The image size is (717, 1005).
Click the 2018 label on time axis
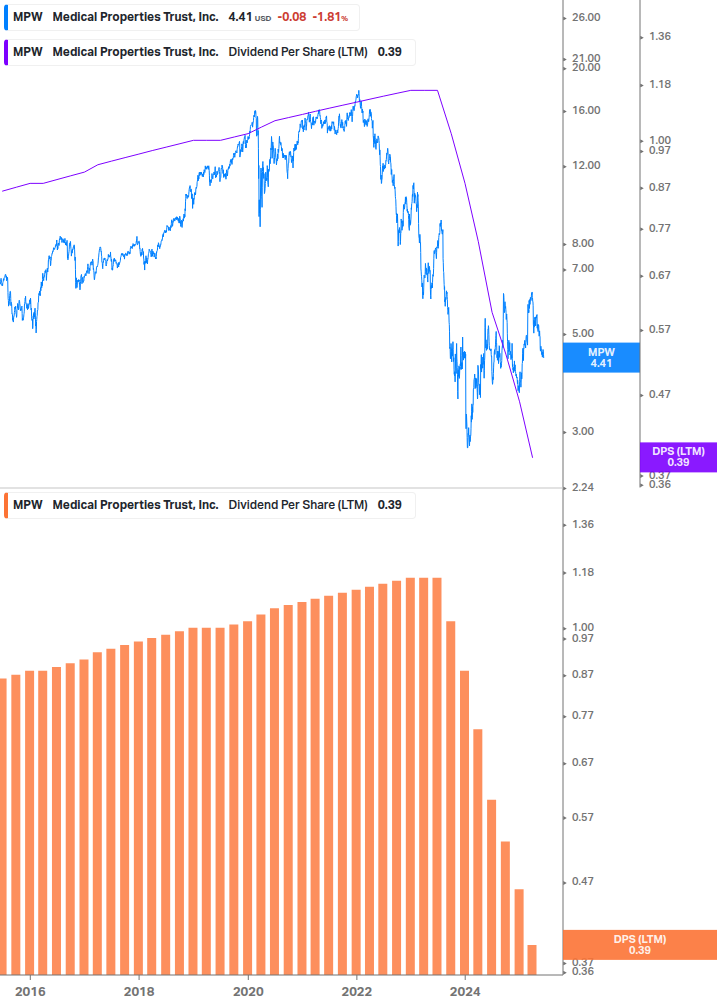[x=139, y=992]
